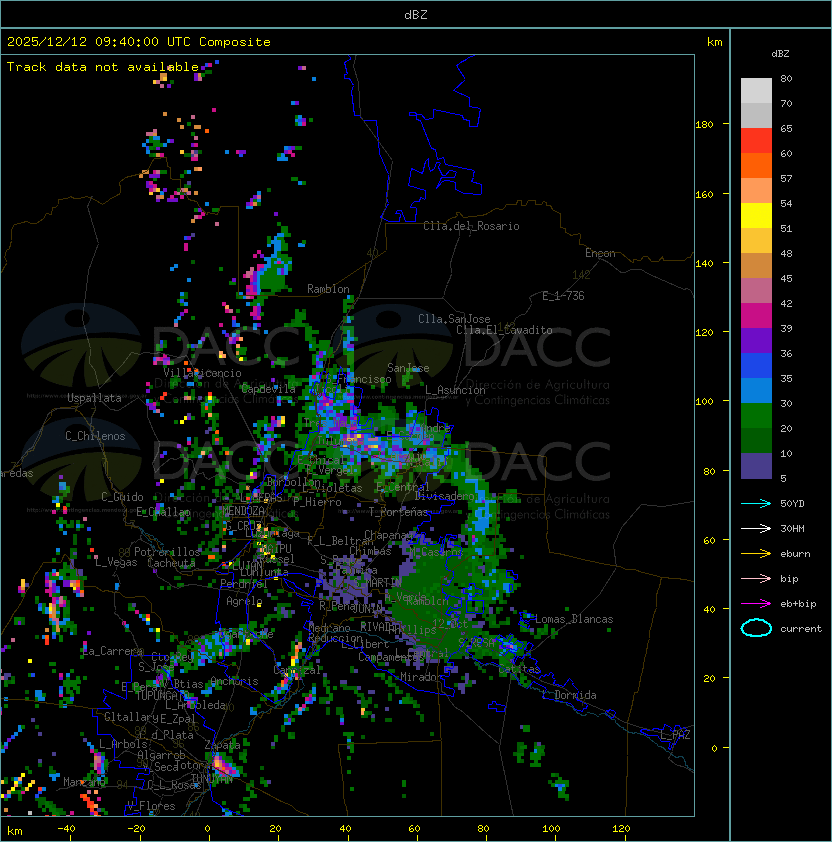Screen dimensions: 832x842
Task: Click 'Track data not available' message
Action: 103,67
